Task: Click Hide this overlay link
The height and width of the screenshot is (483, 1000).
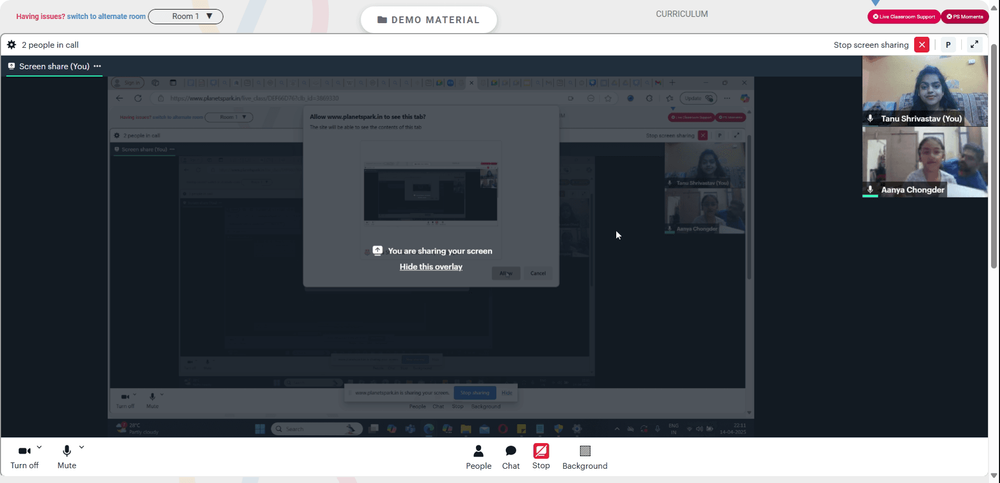Action: pyautogui.click(x=431, y=267)
